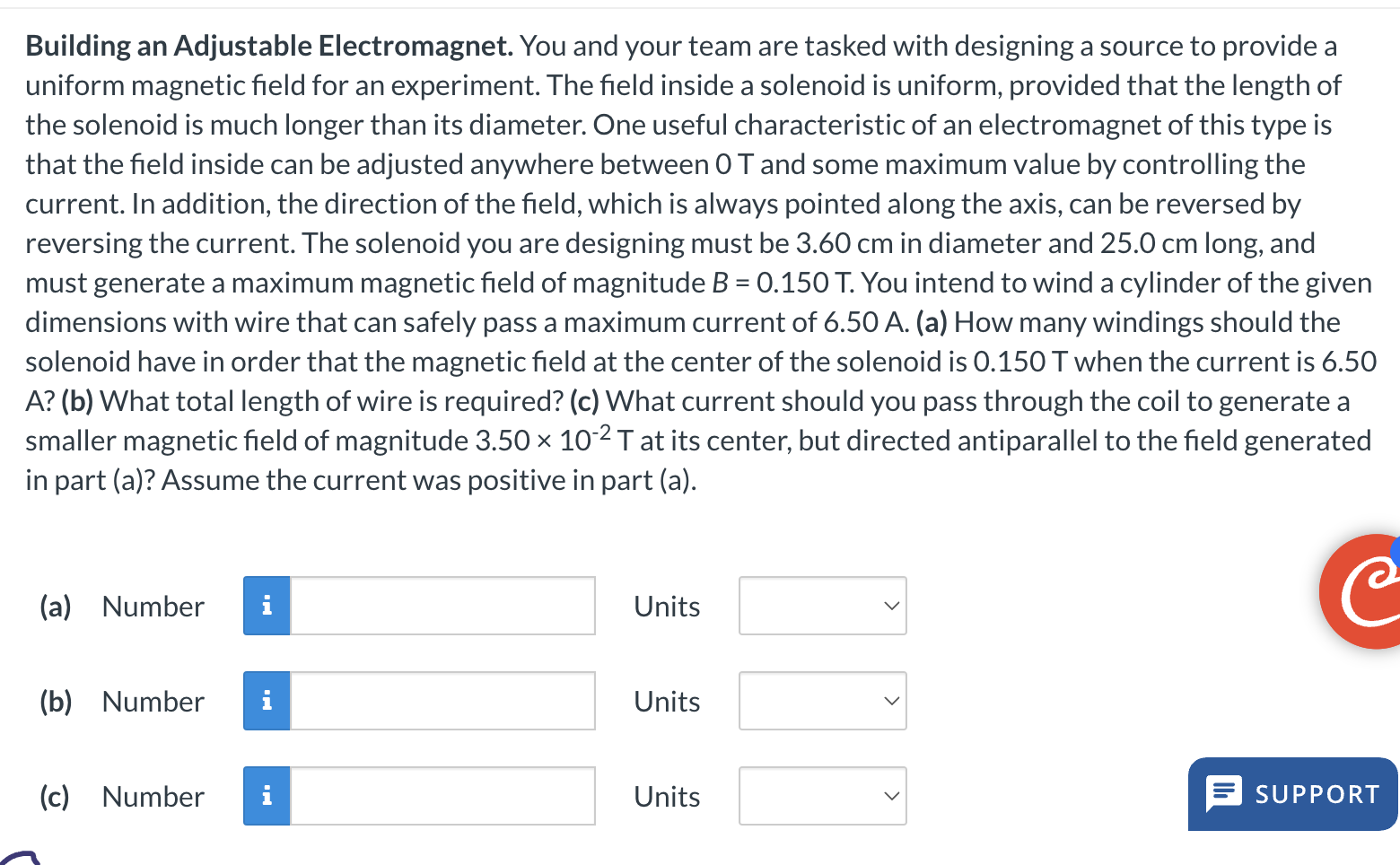Click the info icon beside part (a) answer box
The image size is (1400, 865).
(x=266, y=606)
